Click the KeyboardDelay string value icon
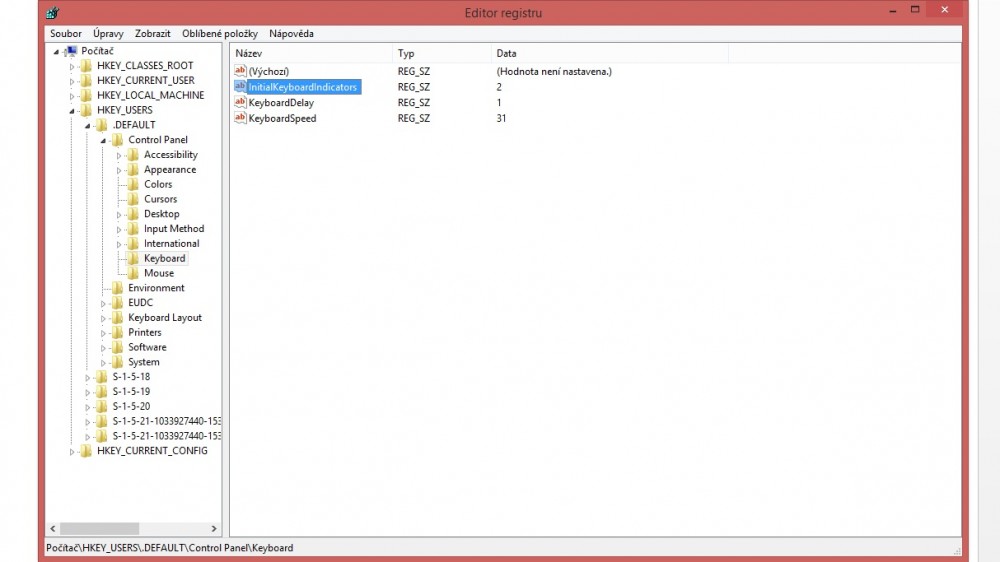Screen dimensions: 1000x562 pyautogui.click(x=240, y=102)
